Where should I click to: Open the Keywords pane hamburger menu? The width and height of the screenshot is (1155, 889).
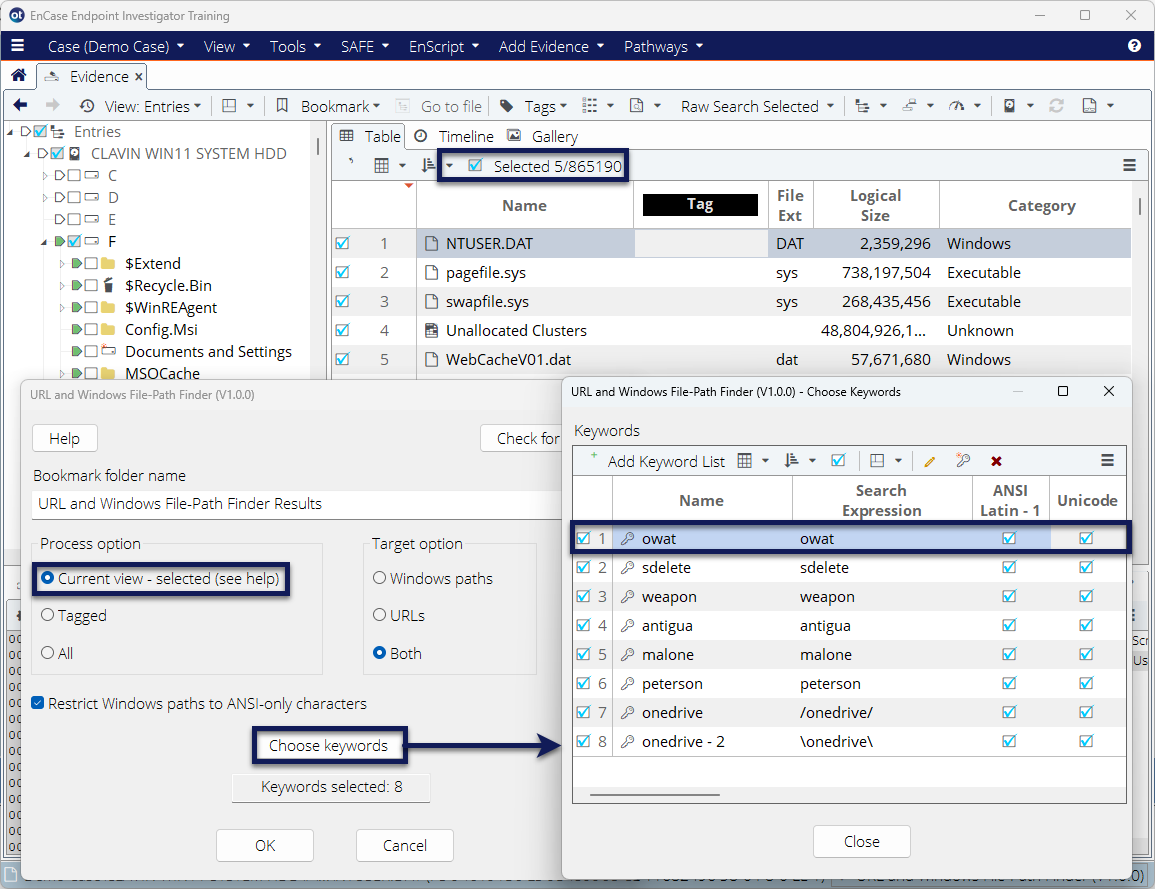pos(1106,461)
